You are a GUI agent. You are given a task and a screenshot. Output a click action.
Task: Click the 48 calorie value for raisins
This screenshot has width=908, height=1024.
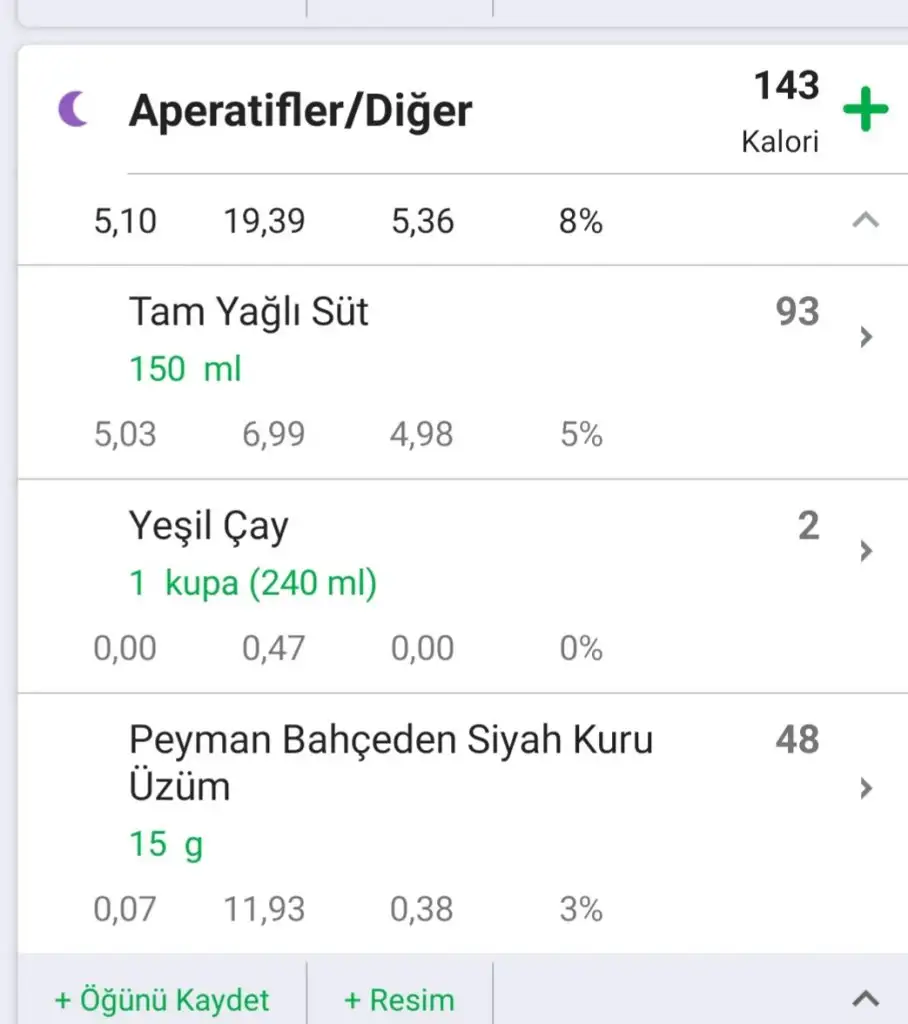point(797,741)
